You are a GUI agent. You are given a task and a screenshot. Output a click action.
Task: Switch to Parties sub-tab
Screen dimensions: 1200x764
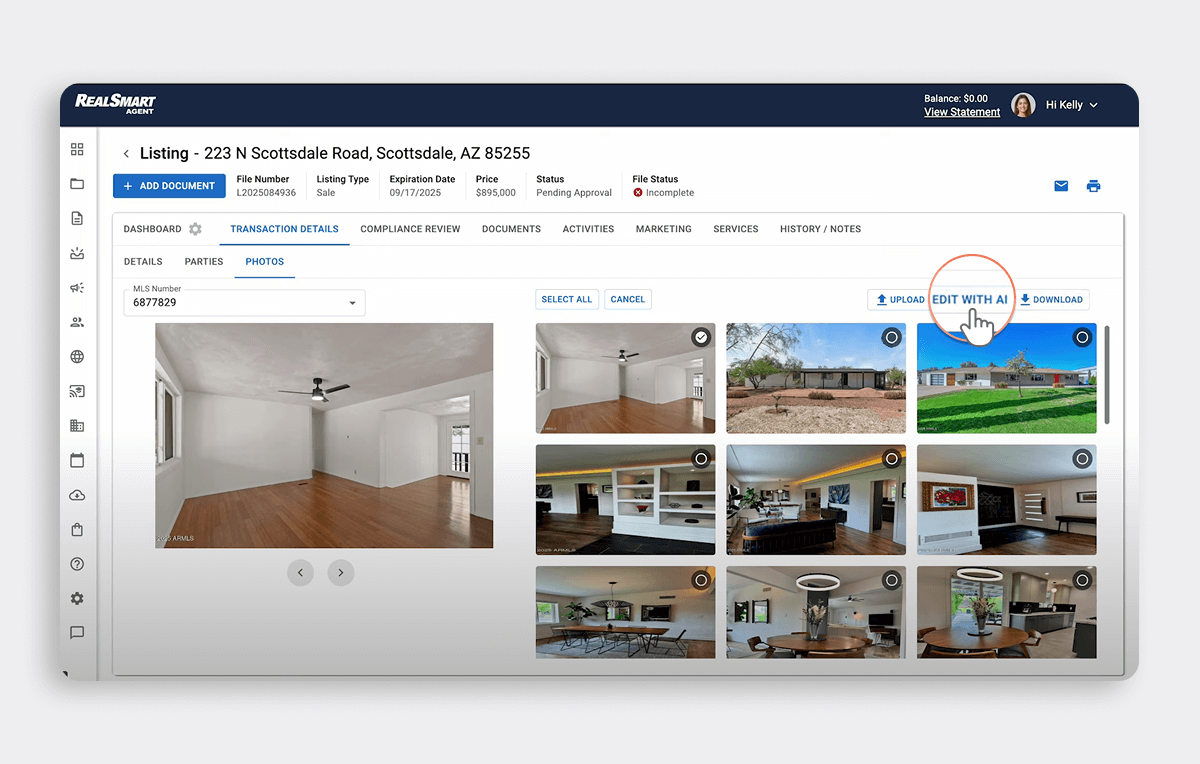coord(204,262)
